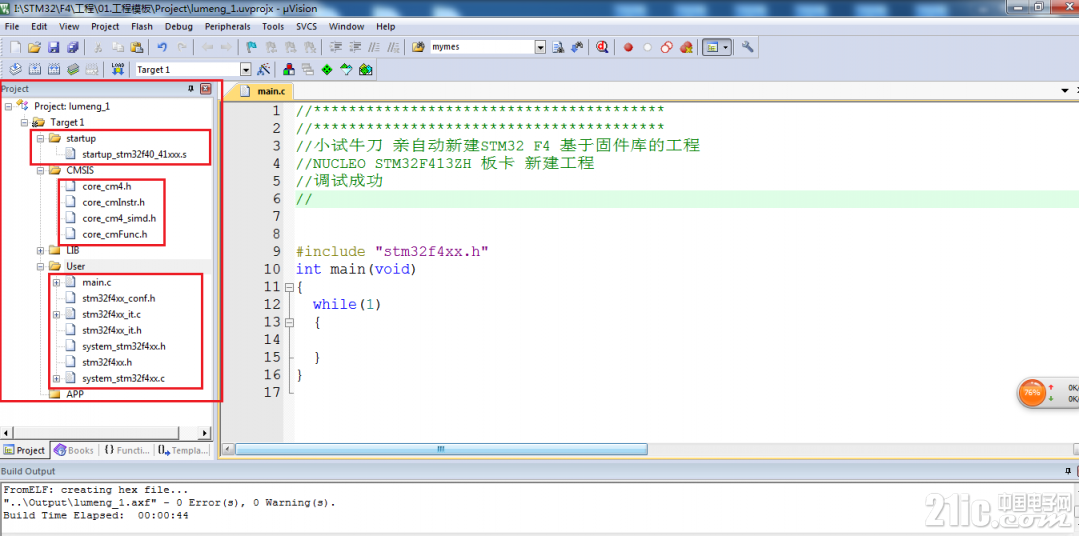Click into the mymes search field
The height and width of the screenshot is (536, 1079).
(480, 47)
